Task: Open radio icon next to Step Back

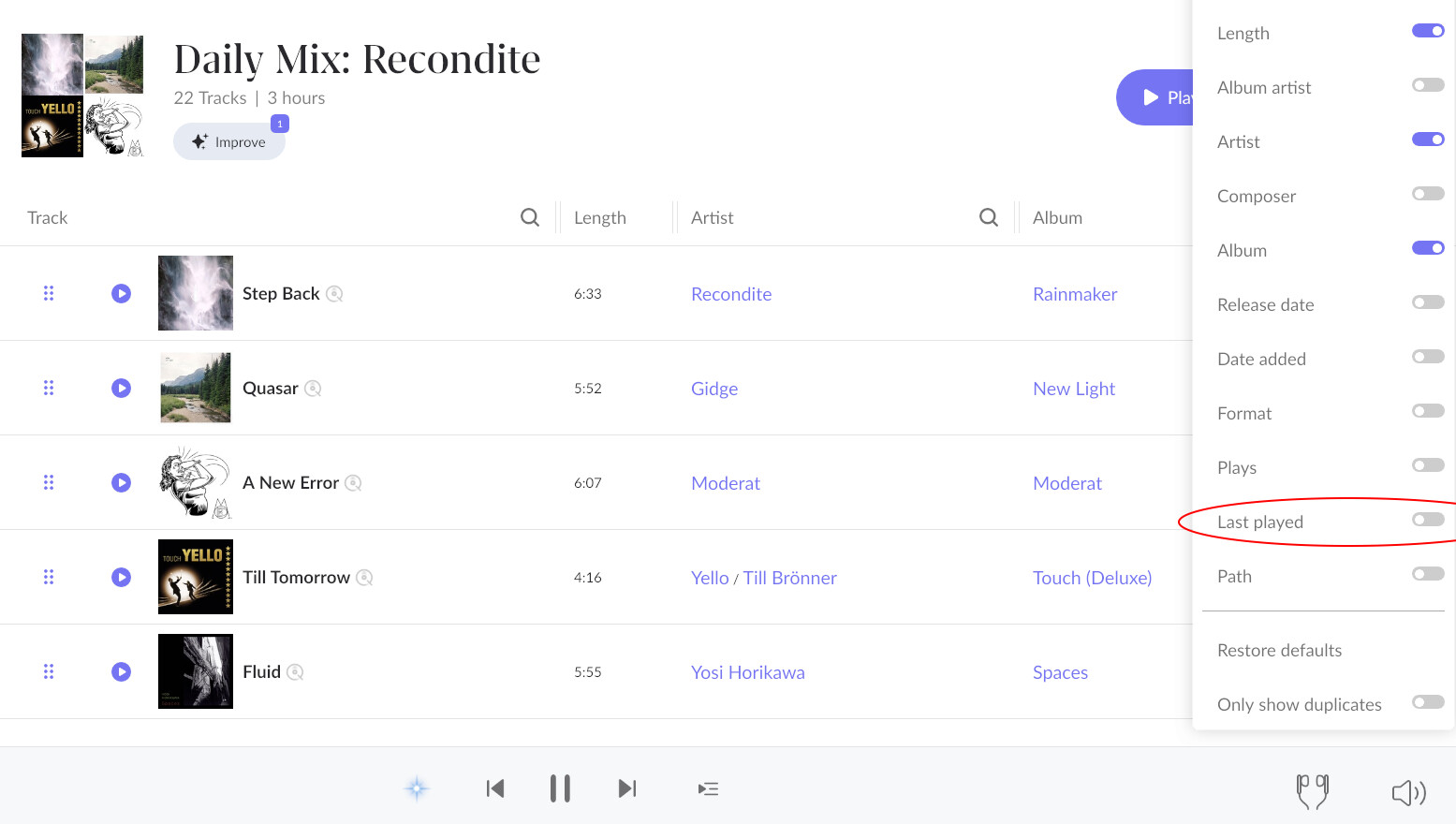Action: click(334, 294)
